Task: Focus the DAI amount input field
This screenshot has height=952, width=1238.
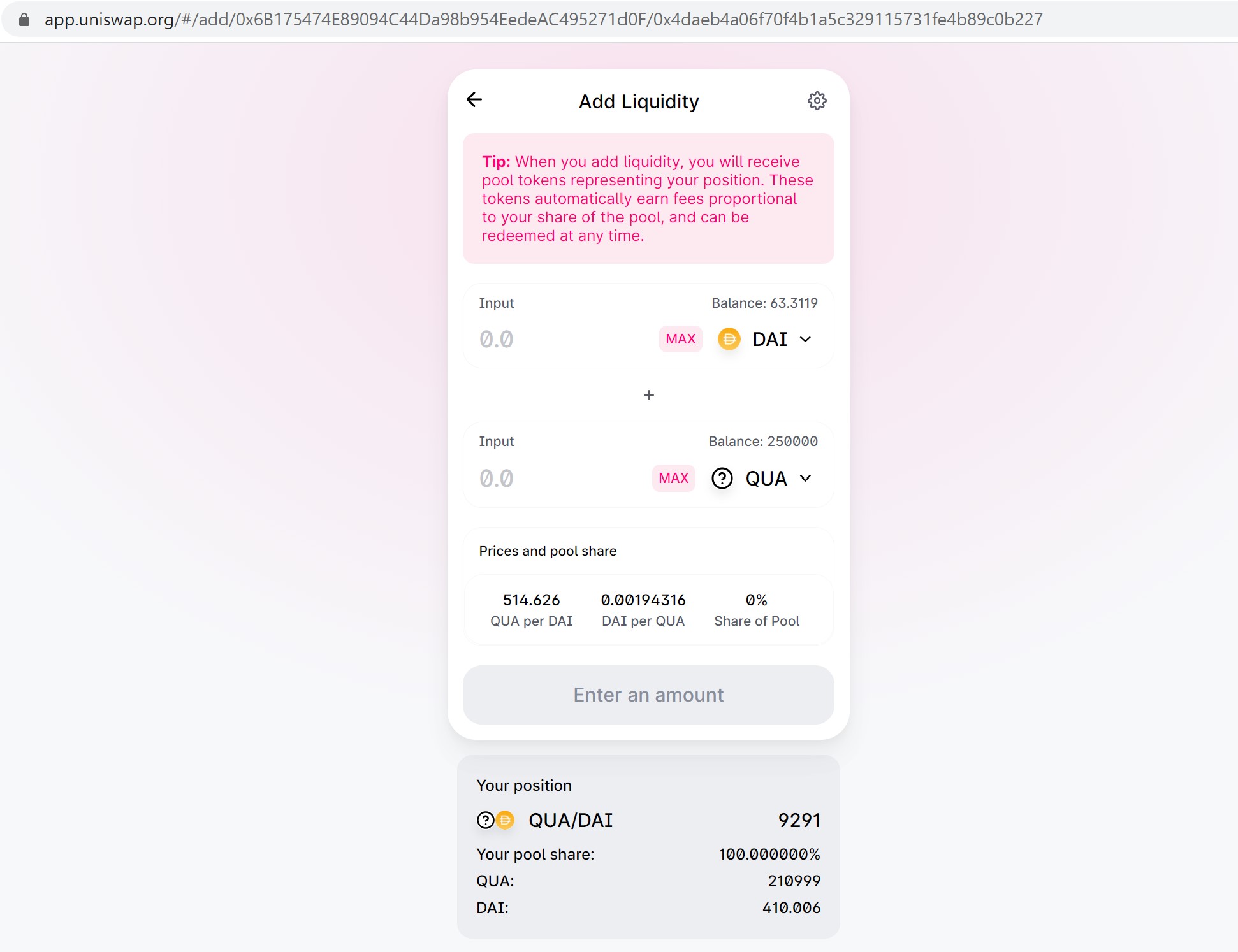Action: pos(561,339)
